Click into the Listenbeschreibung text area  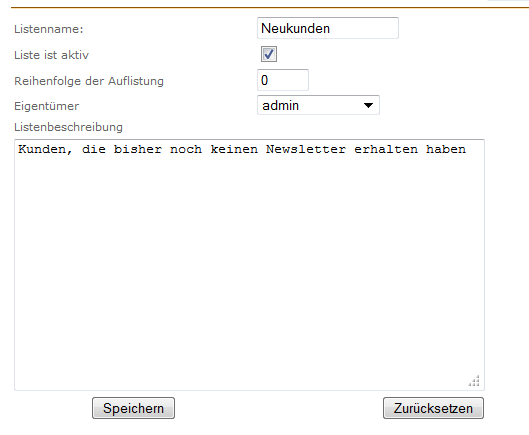pos(249,265)
